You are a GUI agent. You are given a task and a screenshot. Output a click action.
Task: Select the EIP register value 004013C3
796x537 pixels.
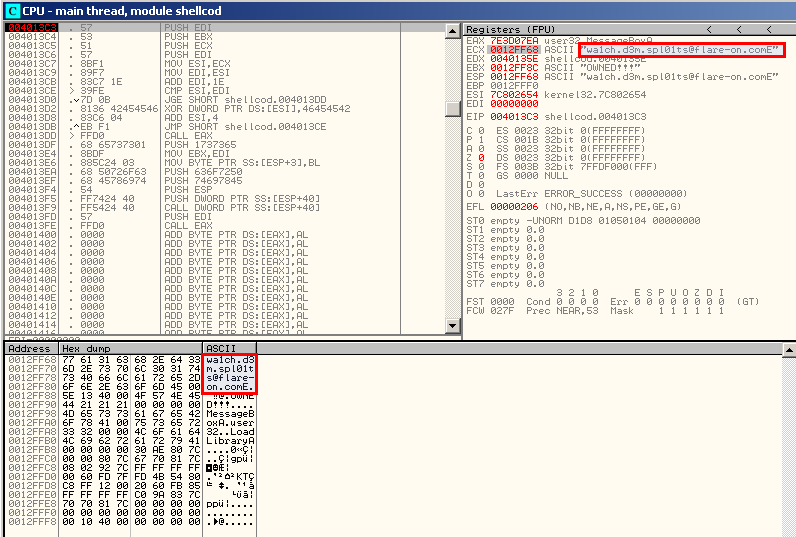[510, 117]
